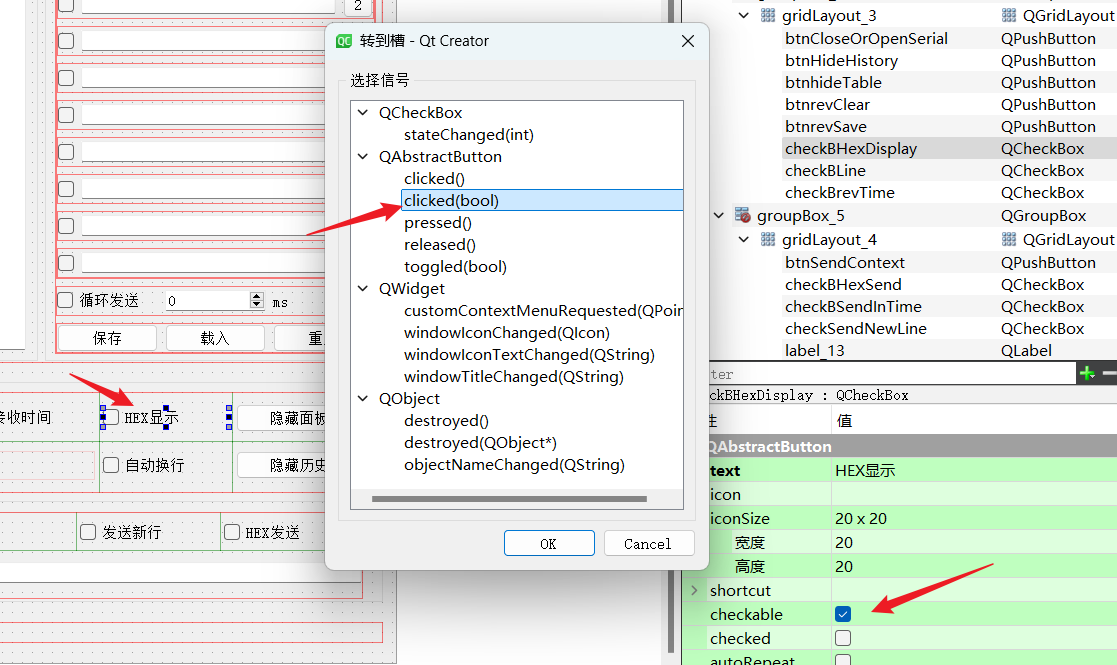Confirm the signal selection with OK
The height and width of the screenshot is (665, 1117).
(x=548, y=543)
